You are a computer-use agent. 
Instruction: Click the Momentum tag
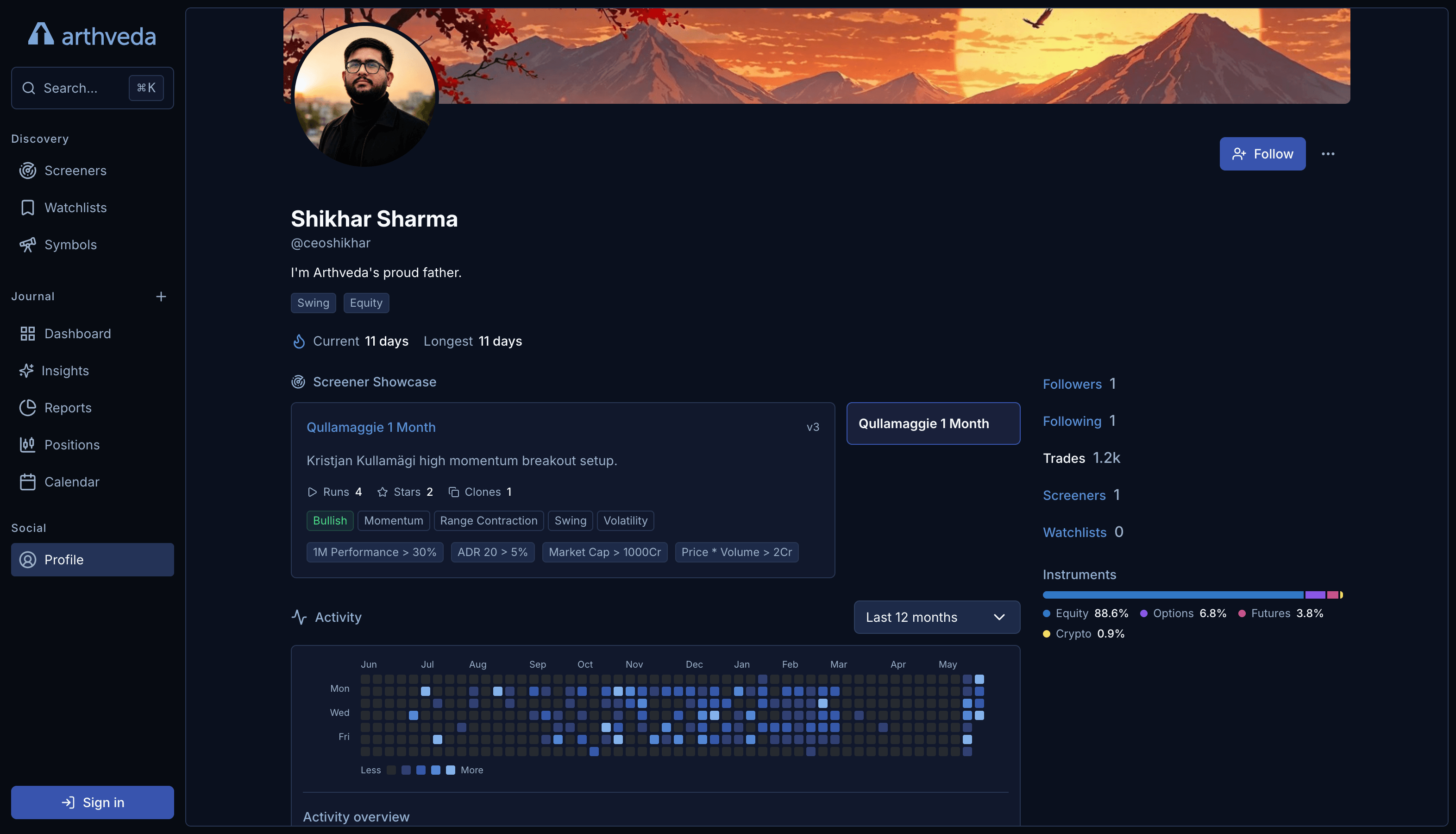[394, 521]
